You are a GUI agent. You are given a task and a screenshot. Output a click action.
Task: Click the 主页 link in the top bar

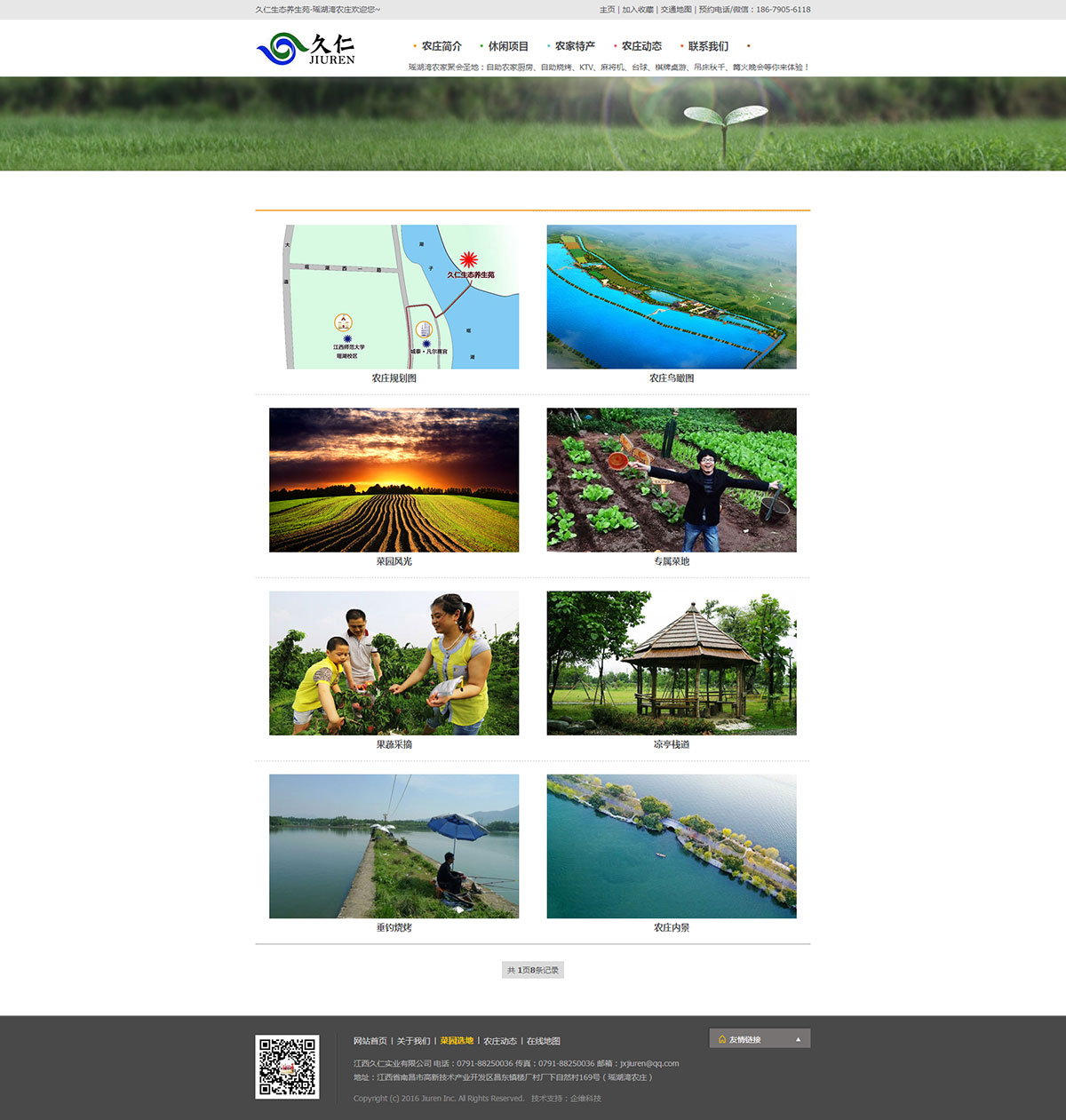click(607, 10)
